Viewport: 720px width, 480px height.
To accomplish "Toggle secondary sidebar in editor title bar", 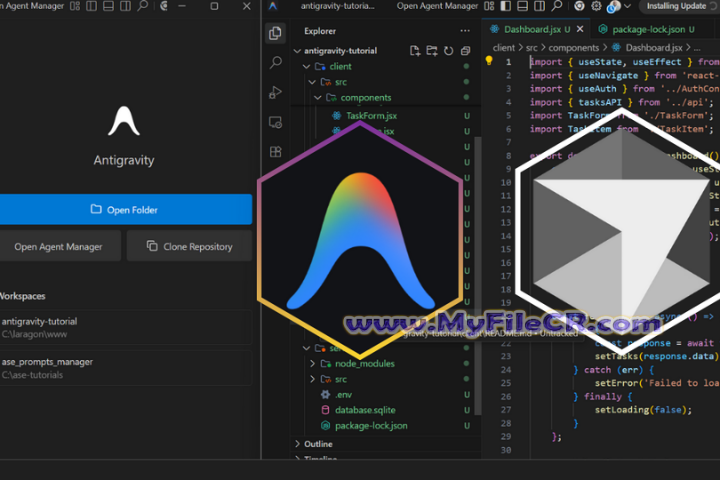I will pos(540,6).
